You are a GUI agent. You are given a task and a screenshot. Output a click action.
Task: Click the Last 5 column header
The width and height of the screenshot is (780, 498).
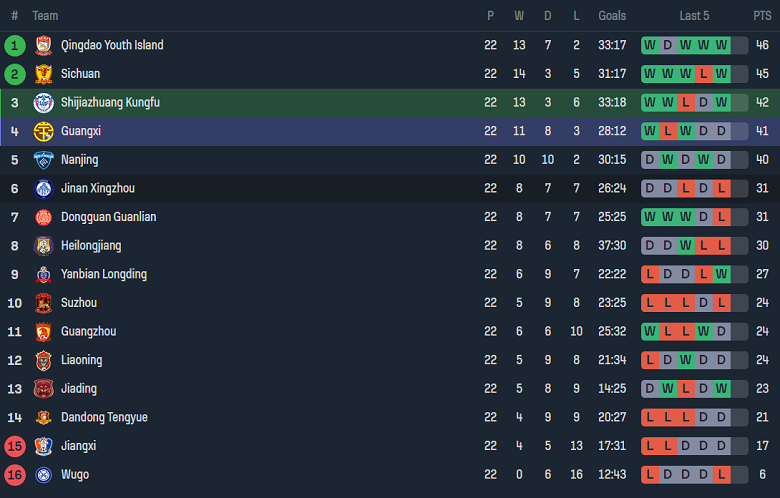(x=694, y=16)
